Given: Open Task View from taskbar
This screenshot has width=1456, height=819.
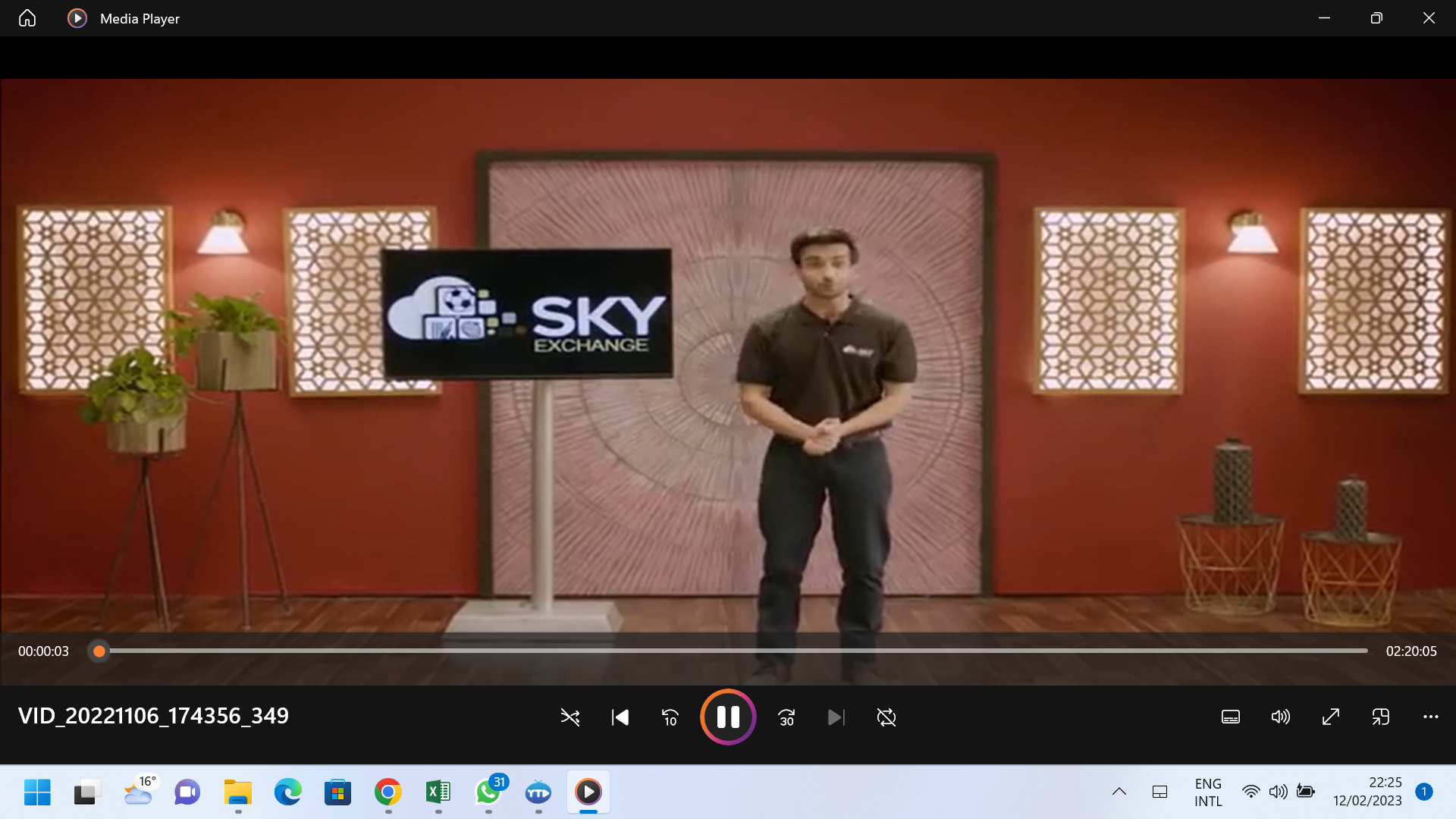Looking at the screenshot, I should [x=87, y=792].
